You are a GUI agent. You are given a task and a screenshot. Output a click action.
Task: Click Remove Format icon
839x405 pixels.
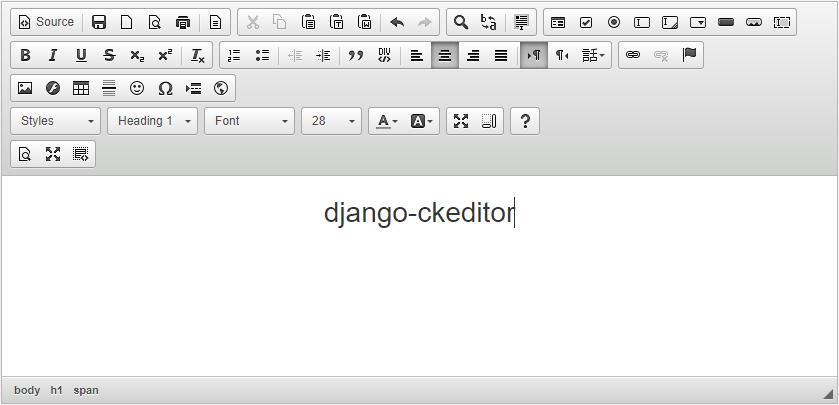click(x=197, y=55)
